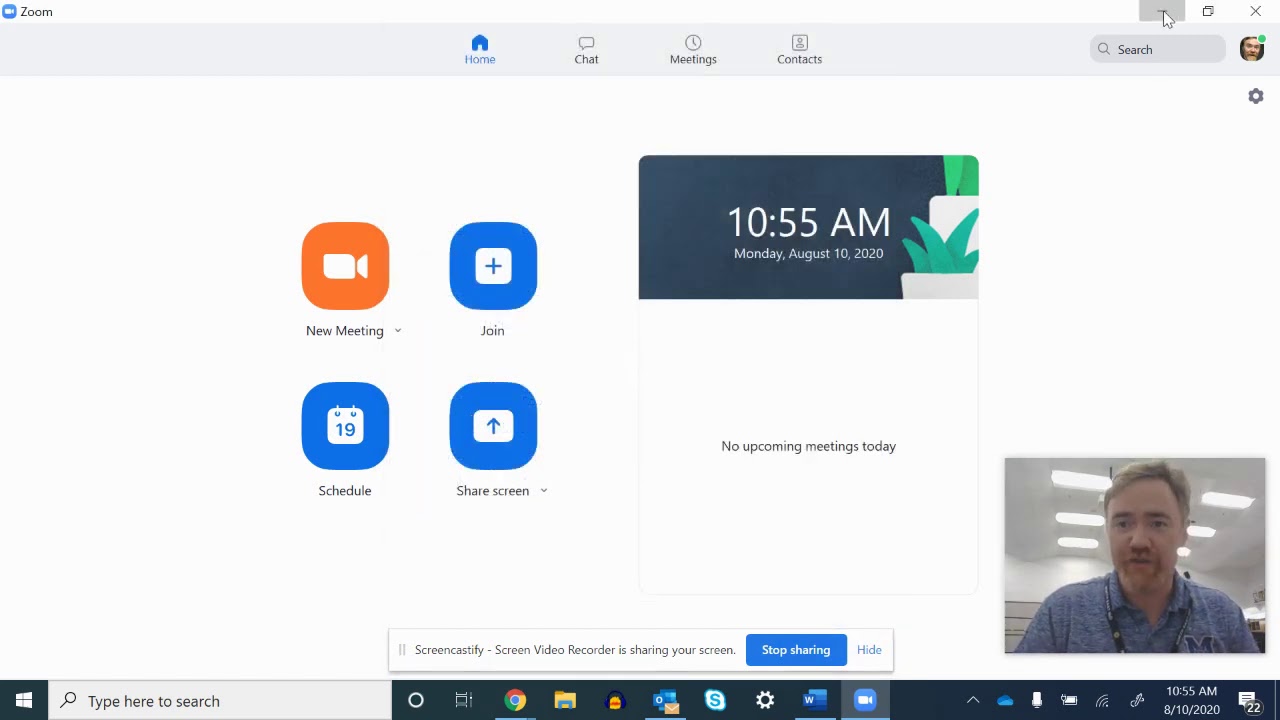The height and width of the screenshot is (720, 1280).
Task: Switch to the Home tab
Action: tap(480, 49)
